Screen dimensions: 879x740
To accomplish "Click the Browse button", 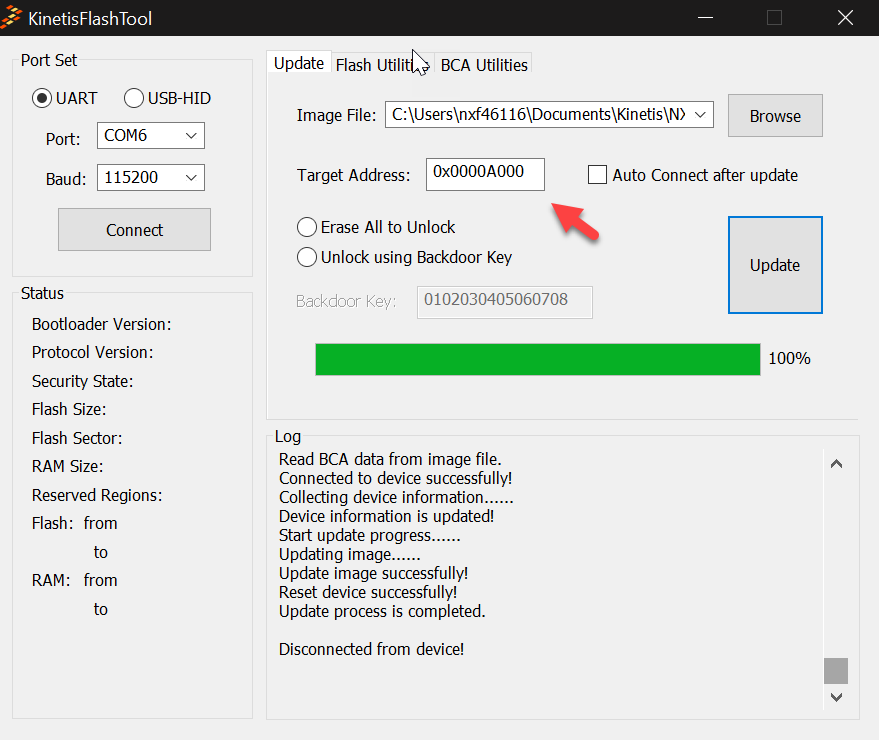I will (x=775, y=115).
